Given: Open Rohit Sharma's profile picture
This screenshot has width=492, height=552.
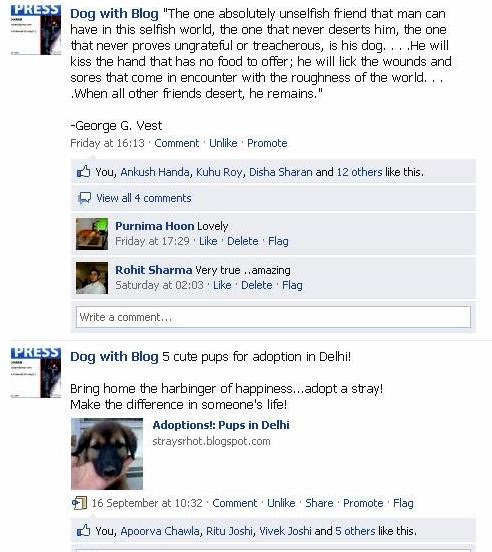Looking at the screenshot, I should (92, 278).
